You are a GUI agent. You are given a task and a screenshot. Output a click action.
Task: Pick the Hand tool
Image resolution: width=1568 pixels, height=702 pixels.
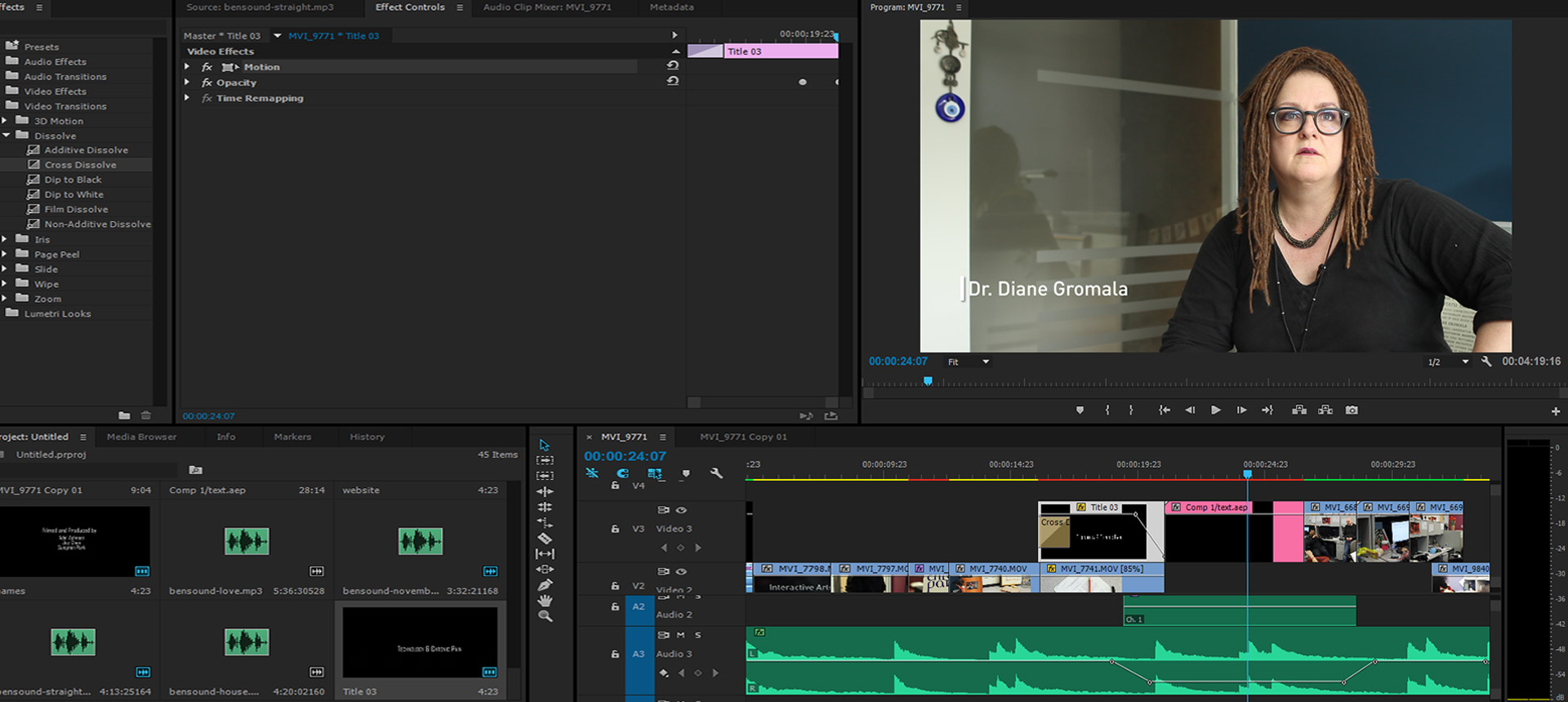tap(545, 601)
